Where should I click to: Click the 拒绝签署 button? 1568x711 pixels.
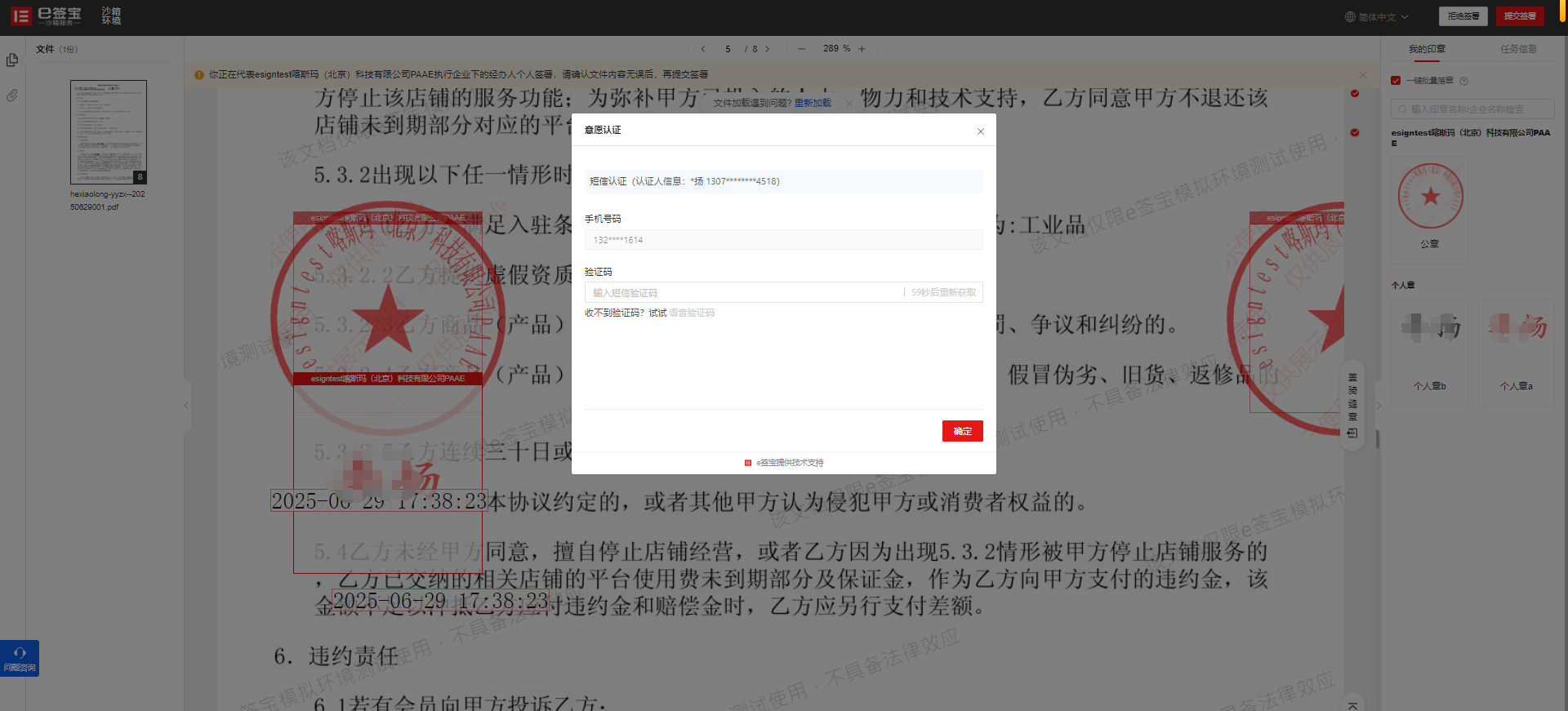click(1463, 16)
